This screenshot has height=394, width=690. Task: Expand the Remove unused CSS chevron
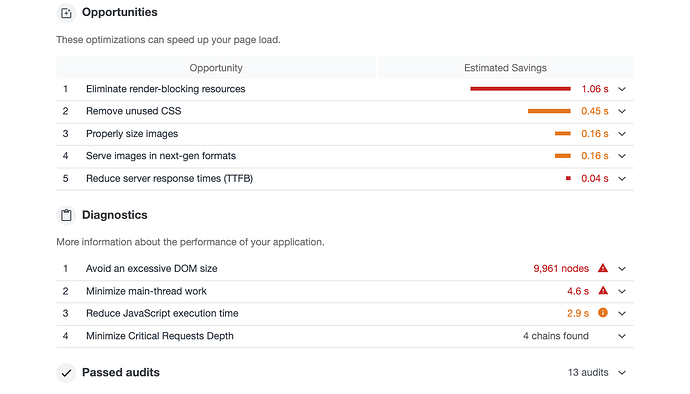tap(622, 111)
